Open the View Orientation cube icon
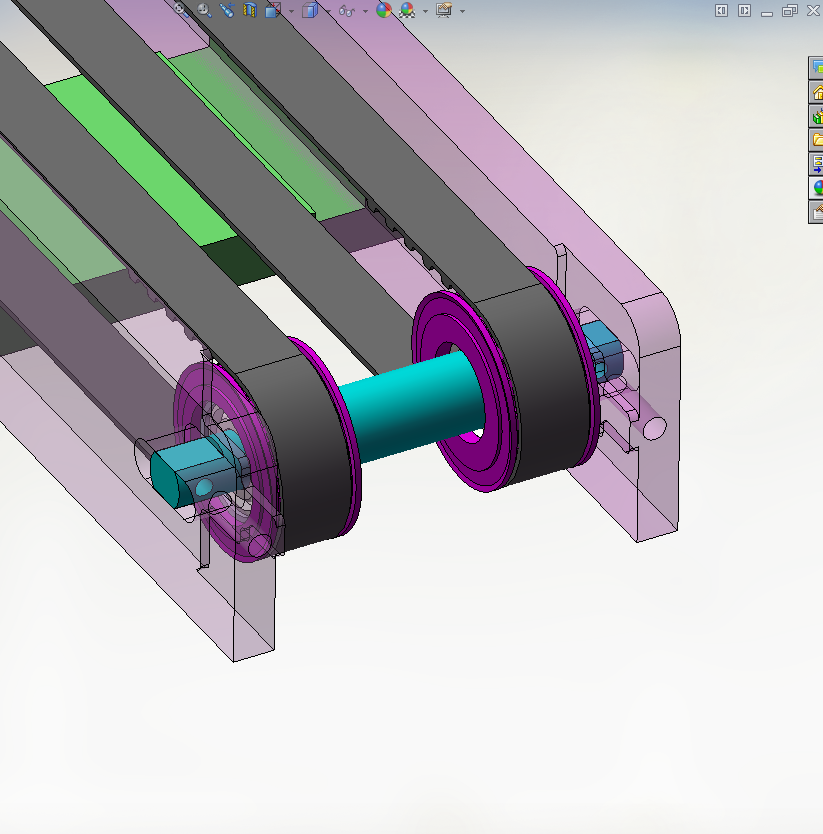 [272, 10]
